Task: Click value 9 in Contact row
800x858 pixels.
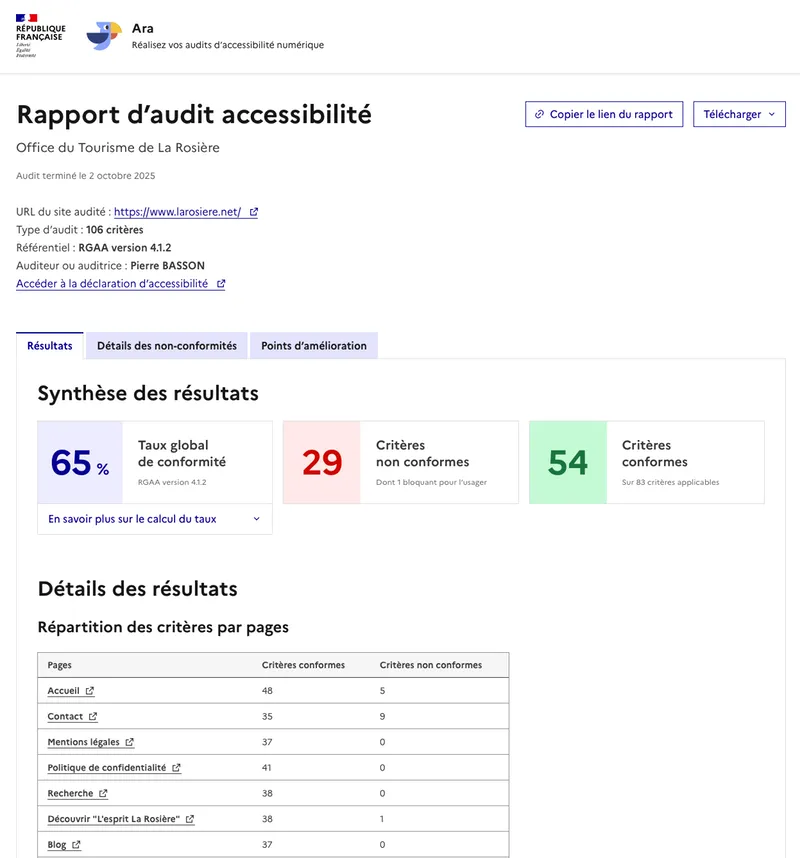Action: click(x=382, y=716)
